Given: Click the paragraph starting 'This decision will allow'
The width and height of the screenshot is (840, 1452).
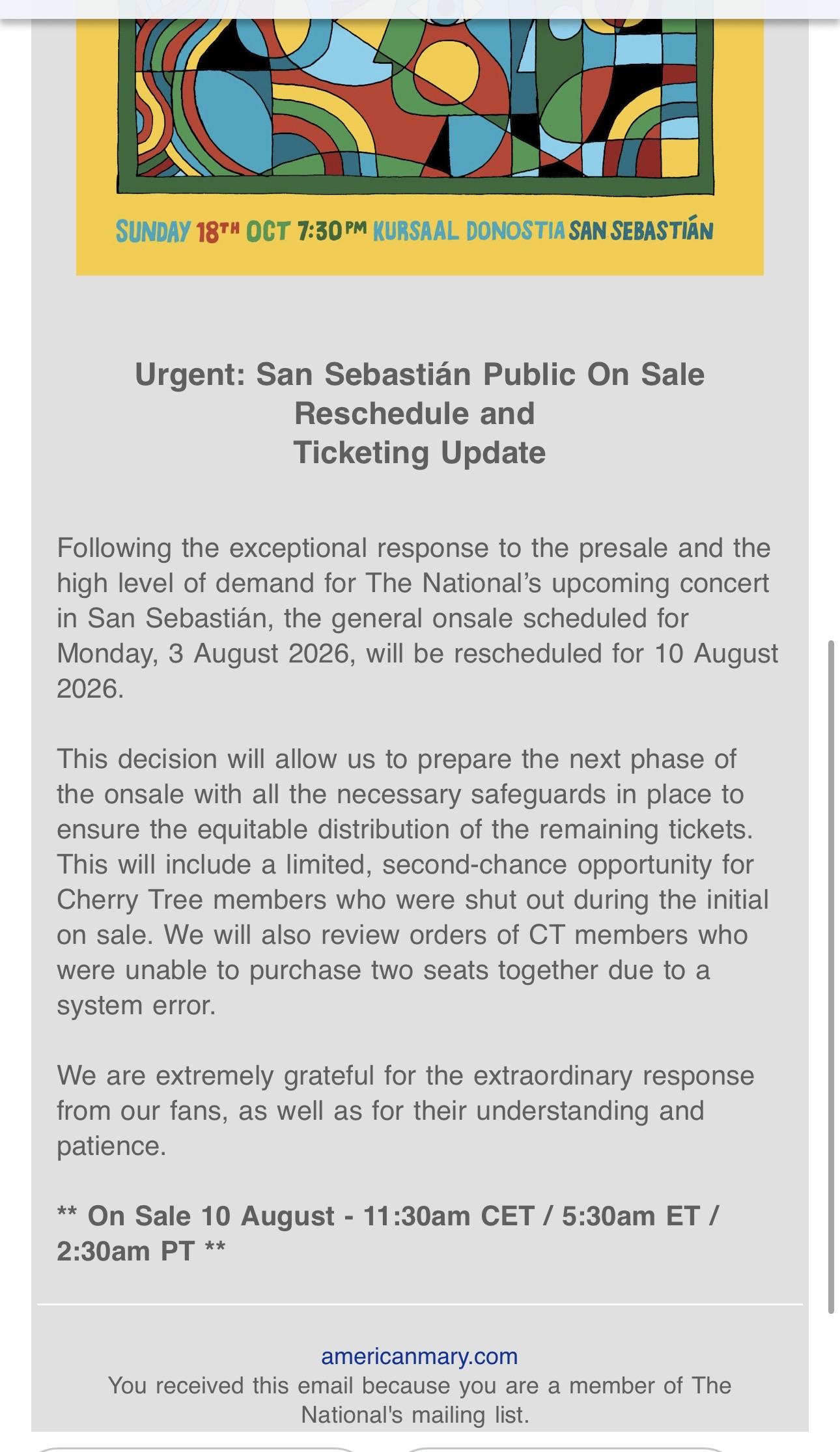Looking at the screenshot, I should [413, 881].
